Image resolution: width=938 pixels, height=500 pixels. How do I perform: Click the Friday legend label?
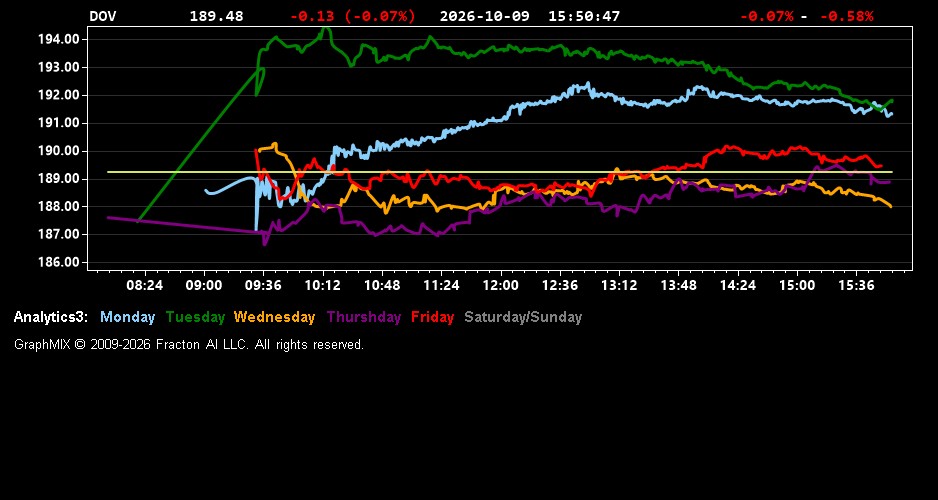point(433,317)
